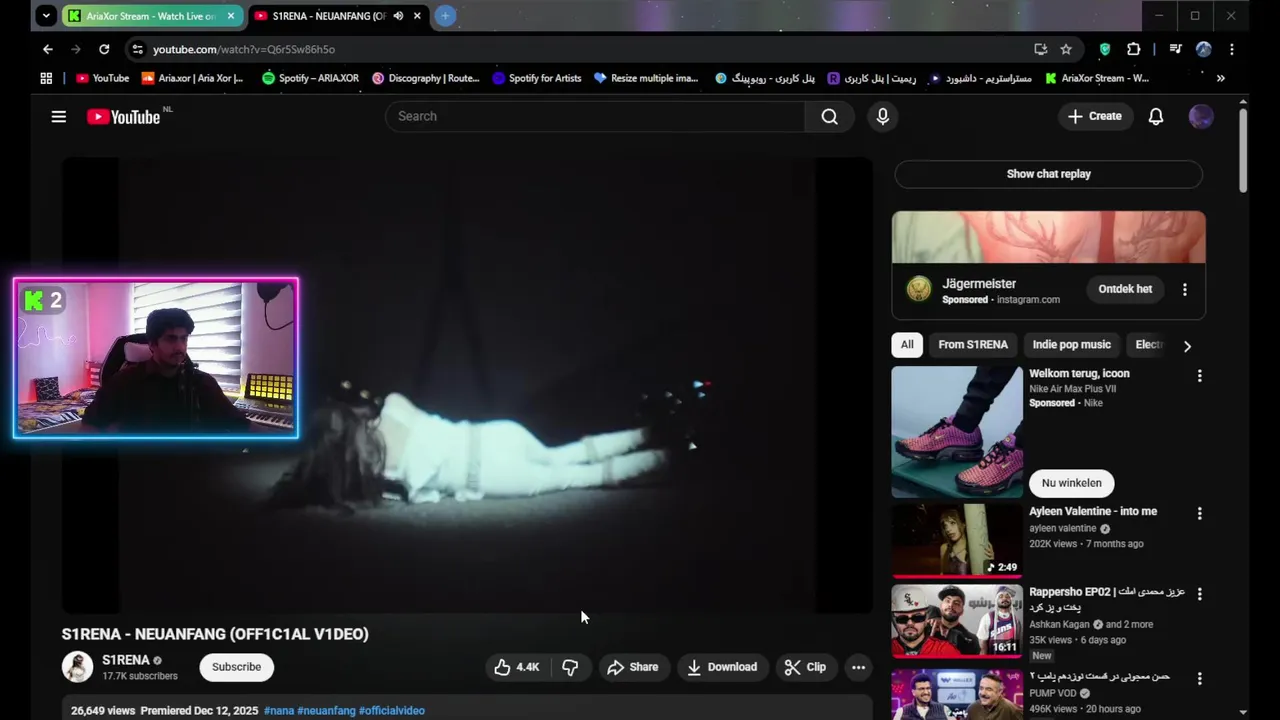This screenshot has width=1280, height=720.
Task: Click the browser address bar URL
Action: point(244,49)
